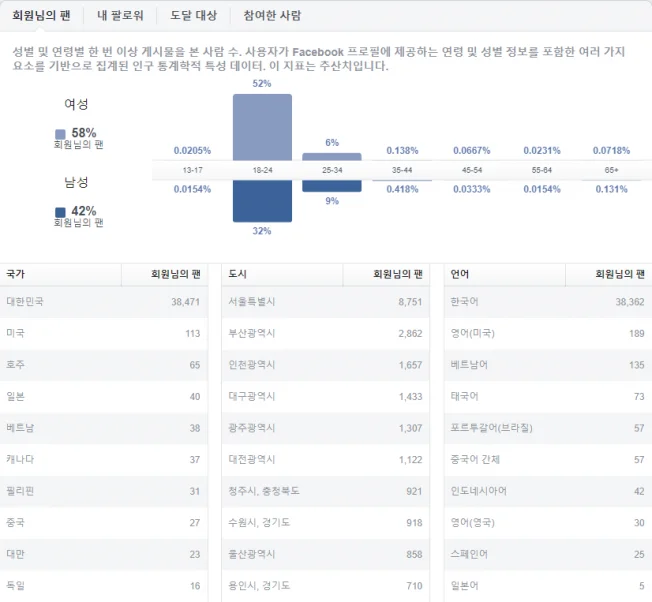652x602 pixels.
Task: Select the 서울특별시 city row
Action: pyautogui.click(x=326, y=302)
